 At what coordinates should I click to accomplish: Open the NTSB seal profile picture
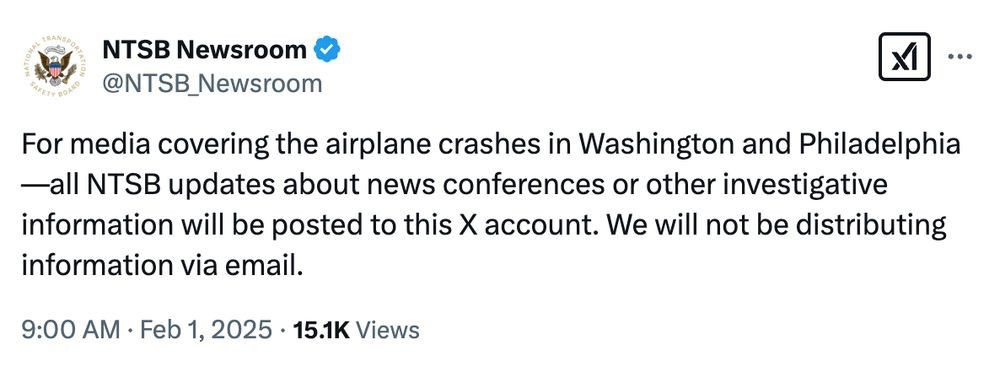tap(55, 67)
